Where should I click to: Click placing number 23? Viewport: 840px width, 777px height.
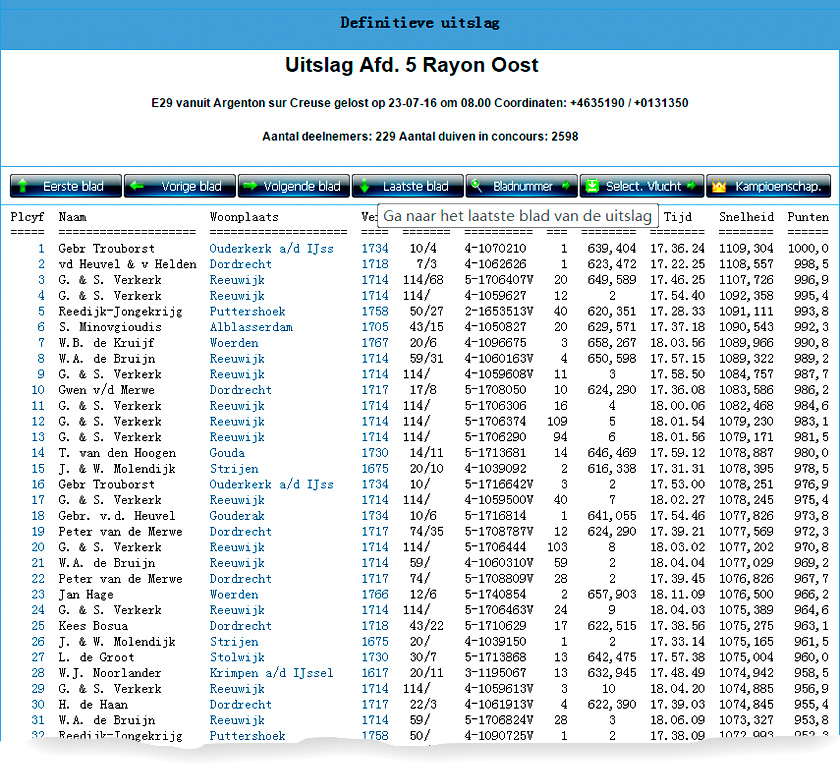click(x=38, y=595)
